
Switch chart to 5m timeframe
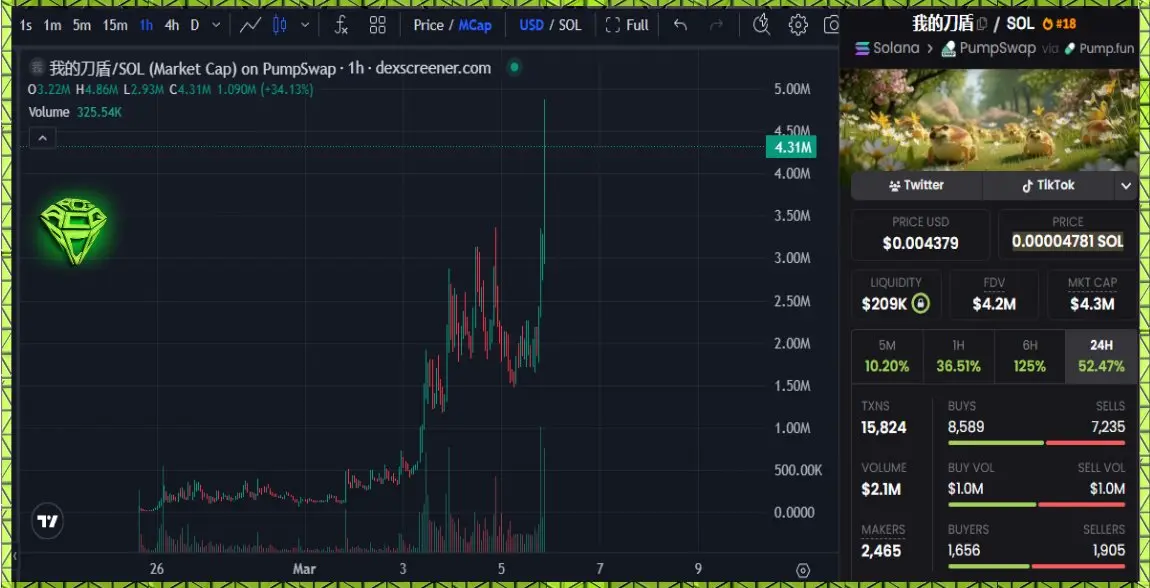(x=81, y=25)
